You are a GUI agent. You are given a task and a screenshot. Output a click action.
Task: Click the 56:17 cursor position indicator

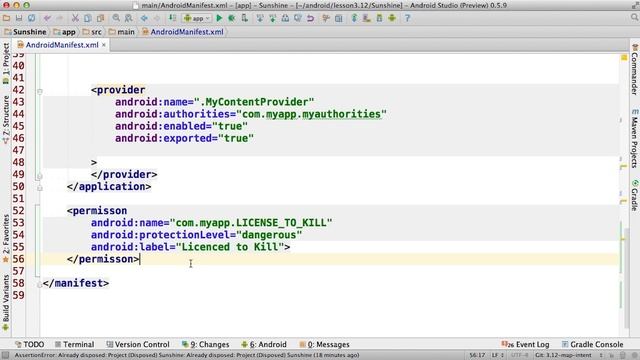click(x=477, y=355)
